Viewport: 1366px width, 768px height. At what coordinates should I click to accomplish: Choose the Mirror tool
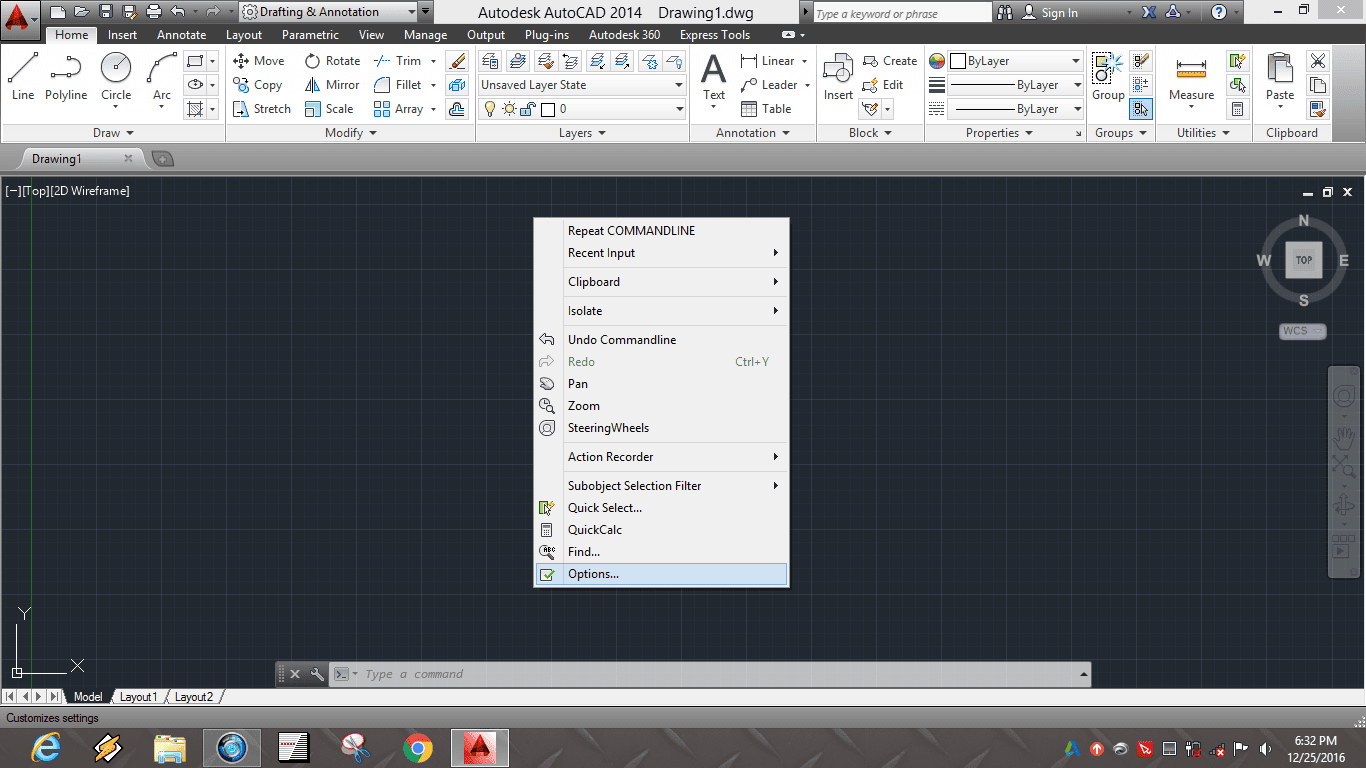332,85
